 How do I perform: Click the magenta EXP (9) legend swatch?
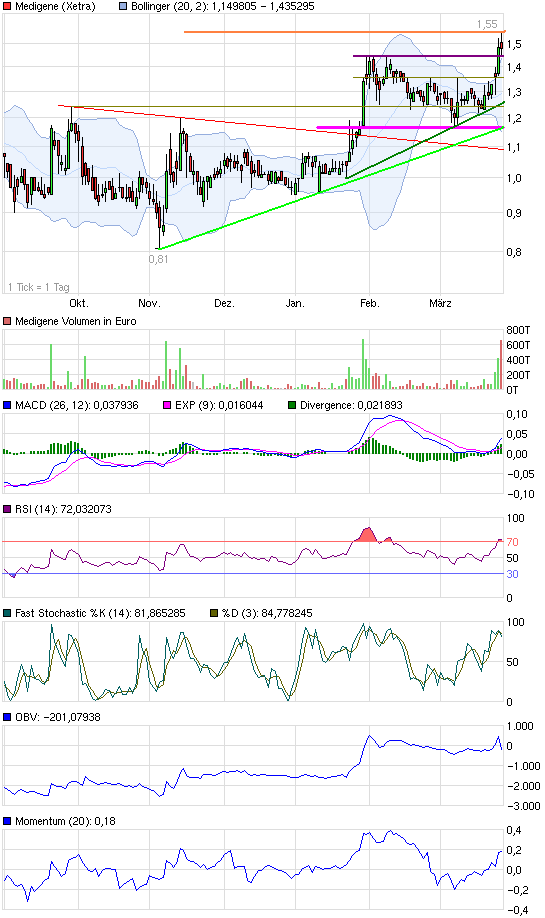pyautogui.click(x=167, y=405)
